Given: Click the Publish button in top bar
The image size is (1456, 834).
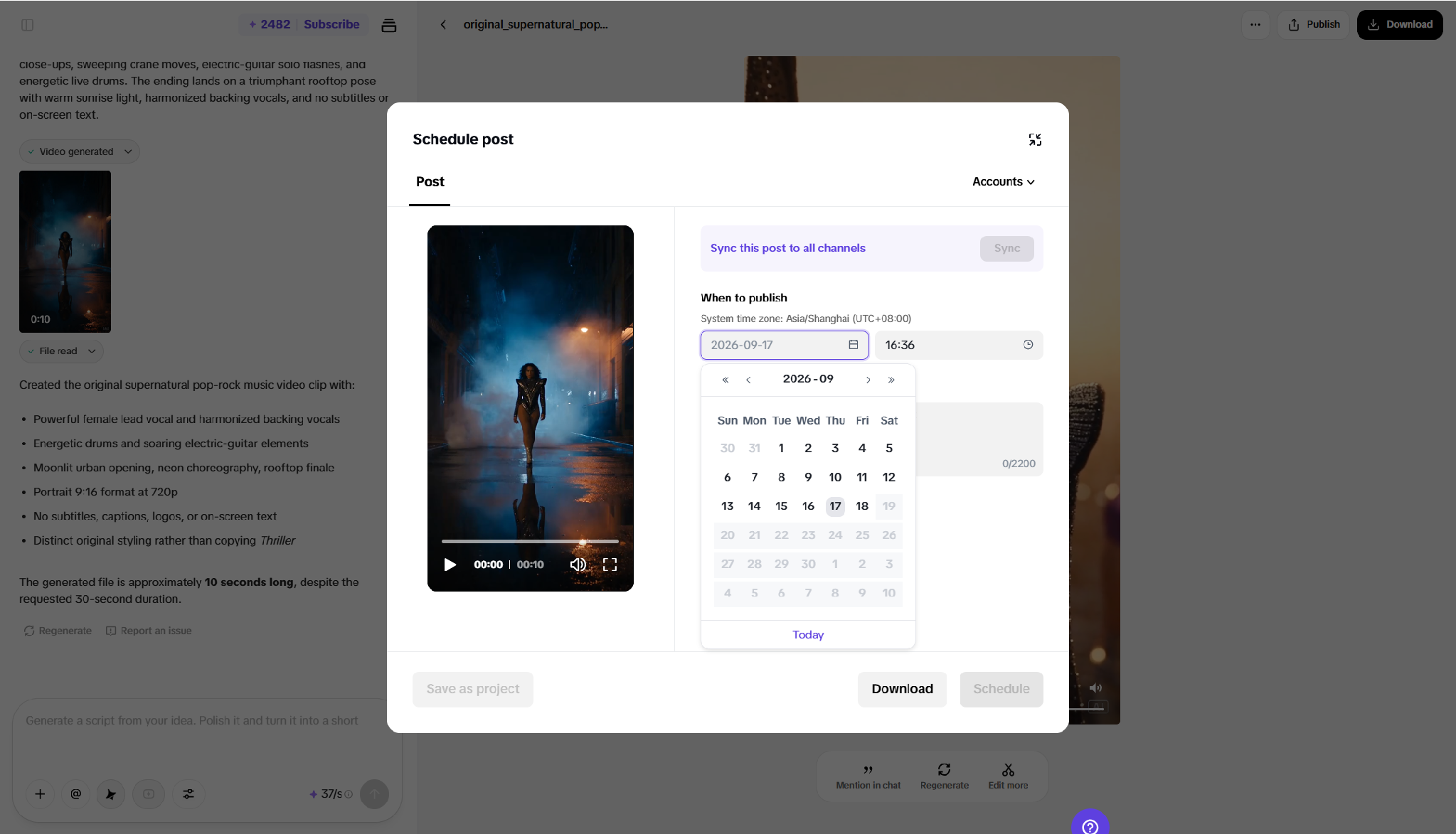Looking at the screenshot, I should (1313, 24).
